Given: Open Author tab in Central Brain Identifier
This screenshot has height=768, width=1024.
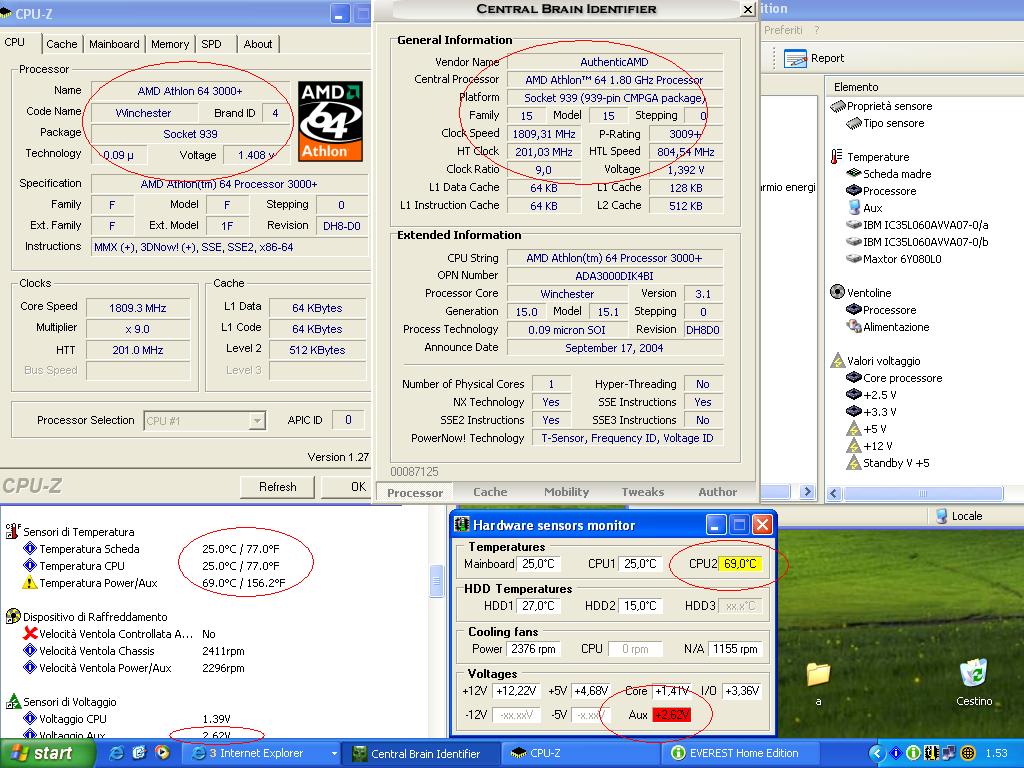Looking at the screenshot, I should tap(718, 492).
